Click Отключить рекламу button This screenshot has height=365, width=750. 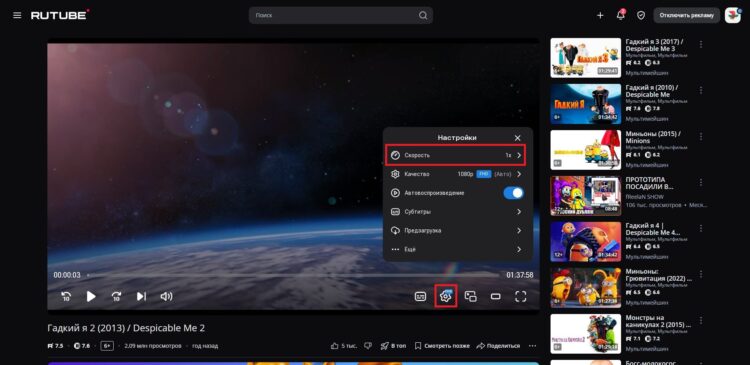tap(686, 15)
